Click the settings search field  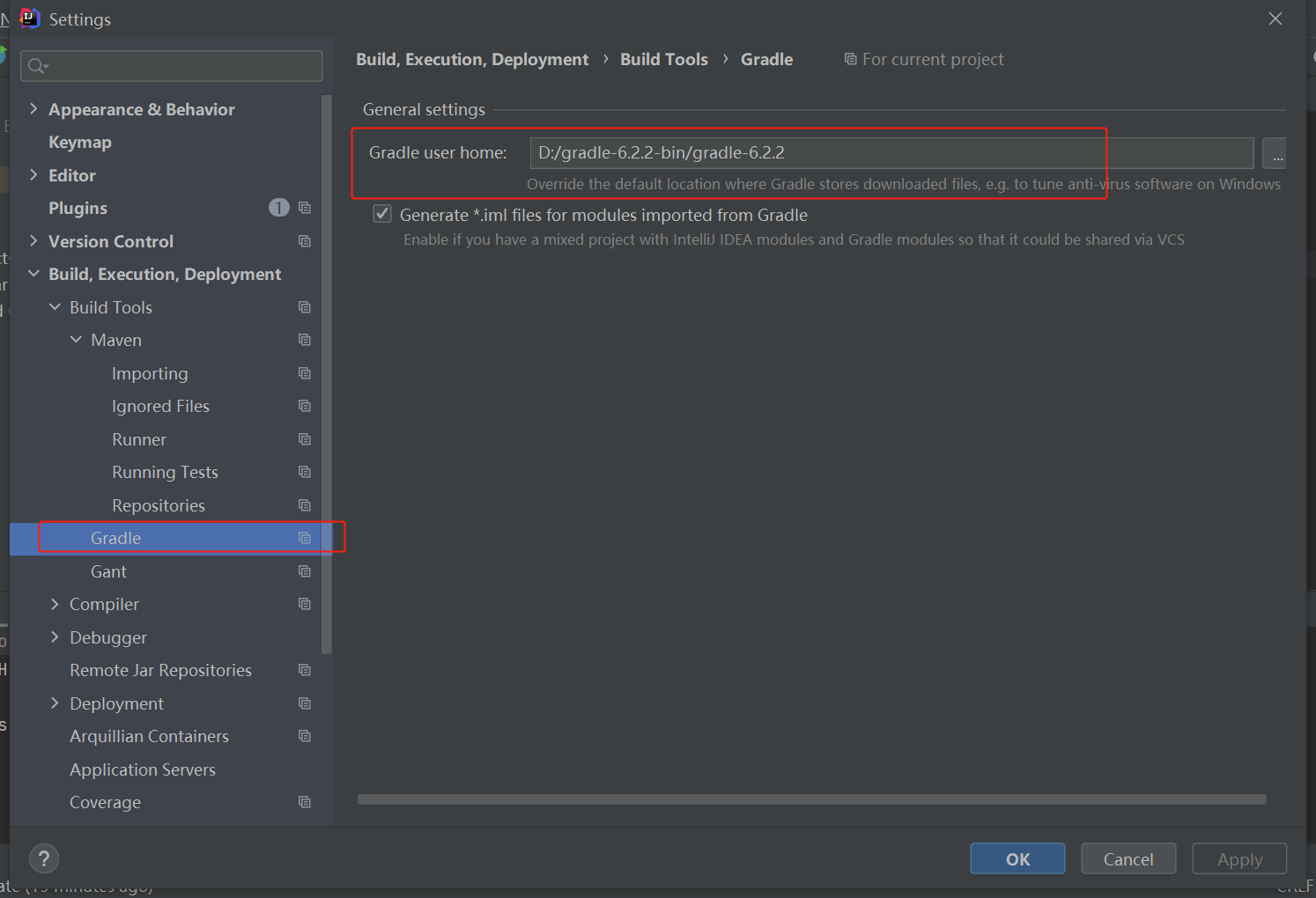pos(172,66)
